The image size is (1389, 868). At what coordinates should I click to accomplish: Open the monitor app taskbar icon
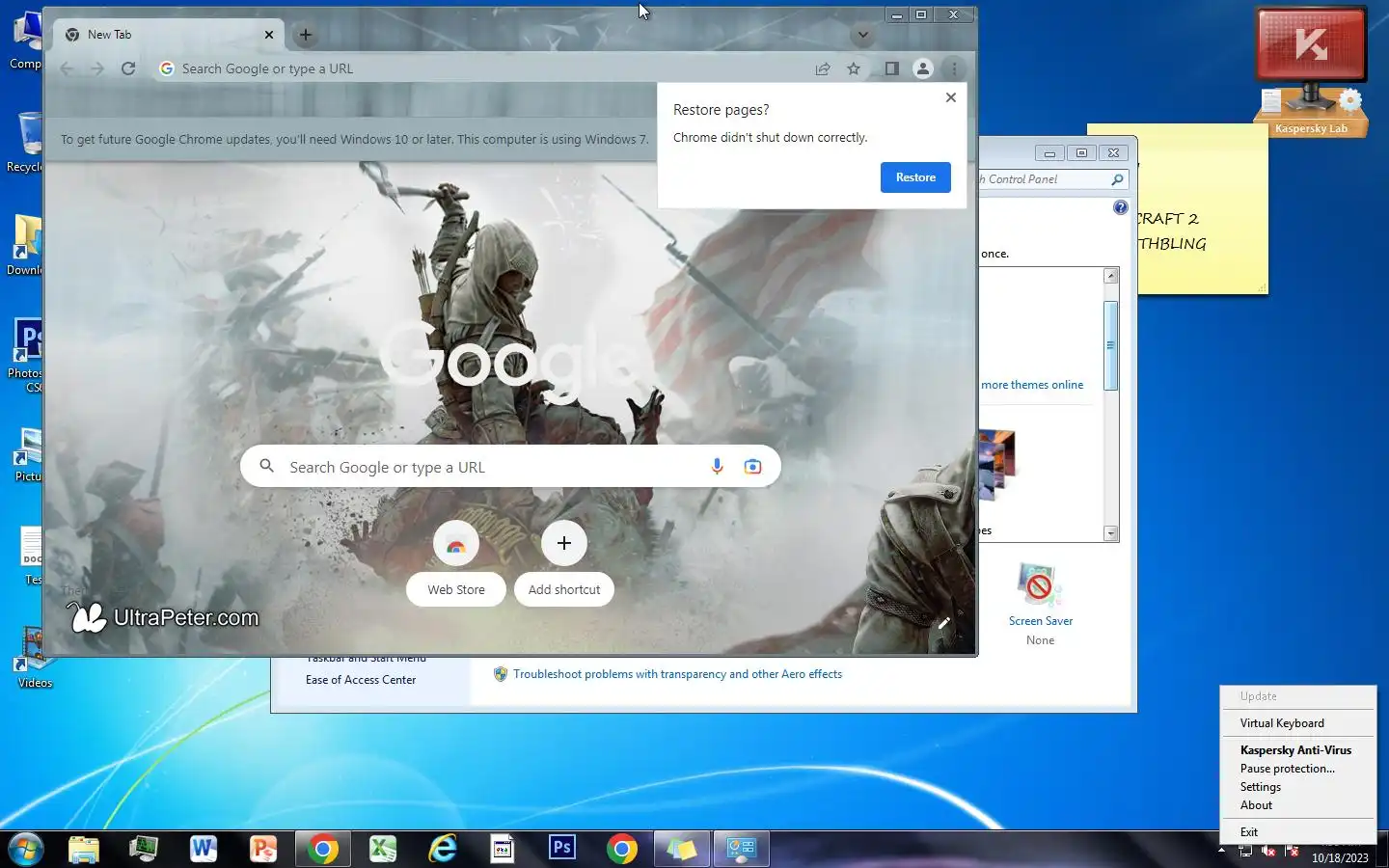click(x=144, y=849)
